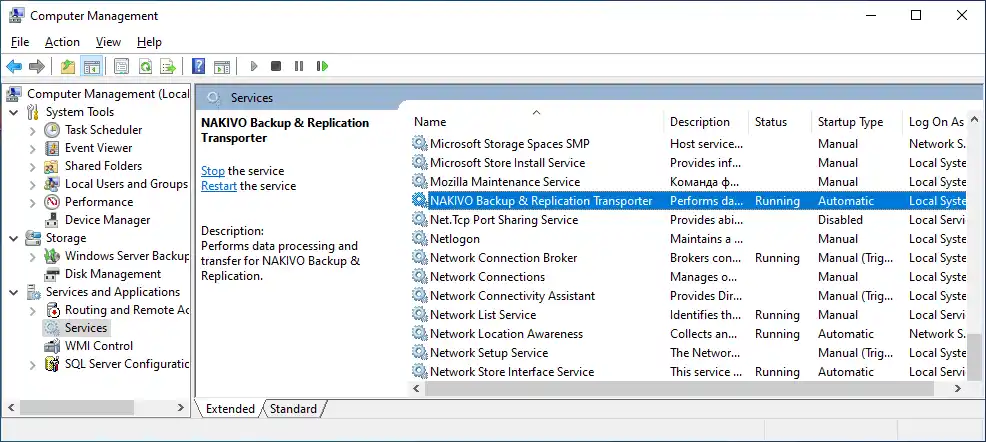Open the blue Help toolbar icon

pyautogui.click(x=199, y=66)
